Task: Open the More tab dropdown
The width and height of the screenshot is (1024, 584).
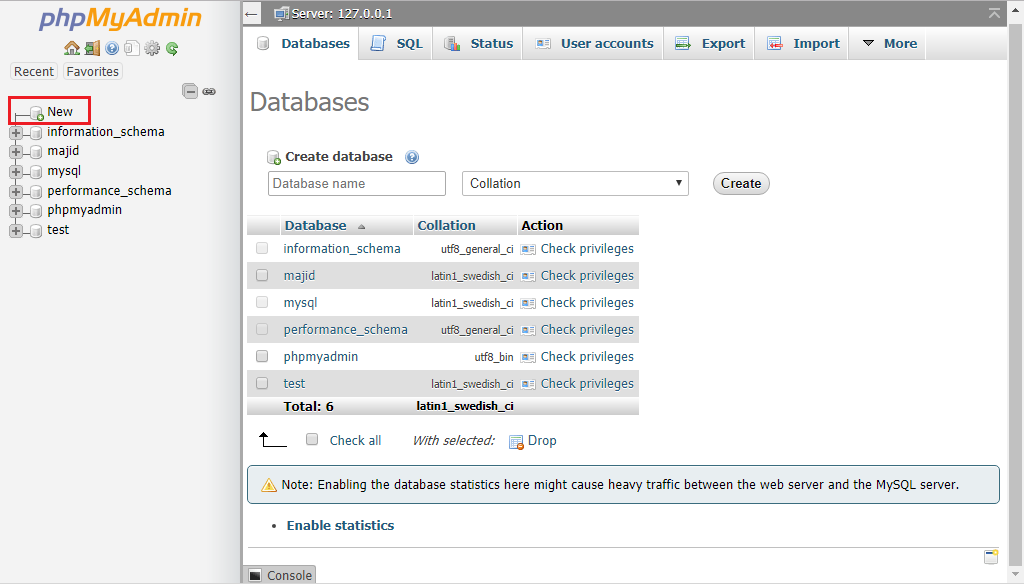Action: click(889, 44)
